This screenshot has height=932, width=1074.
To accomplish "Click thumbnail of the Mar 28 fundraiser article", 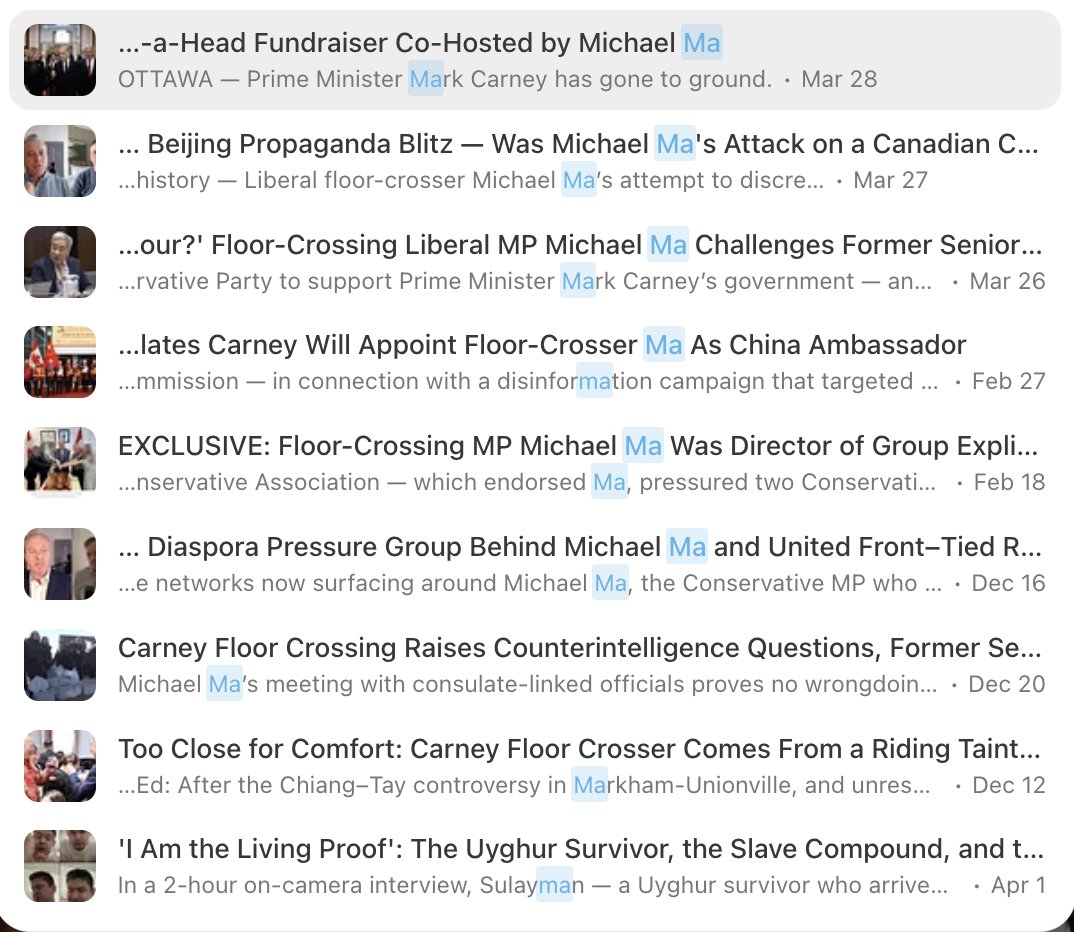I will [60, 60].
